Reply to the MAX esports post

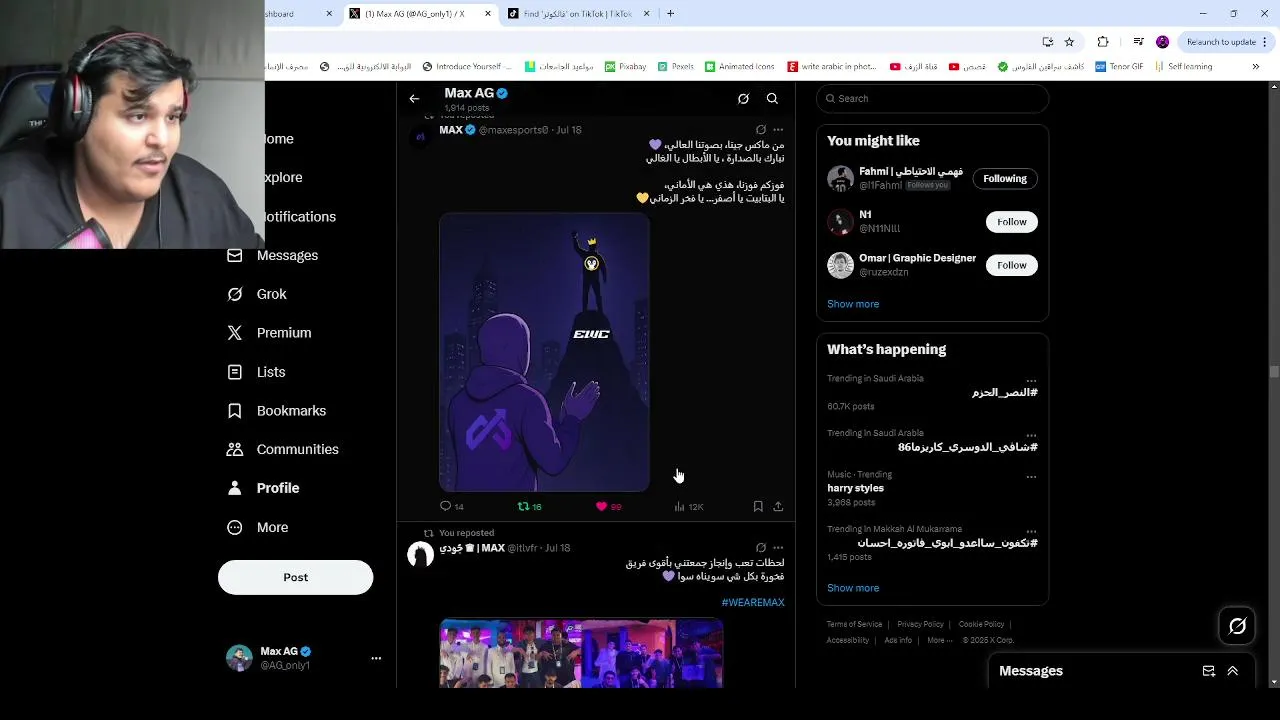point(452,507)
